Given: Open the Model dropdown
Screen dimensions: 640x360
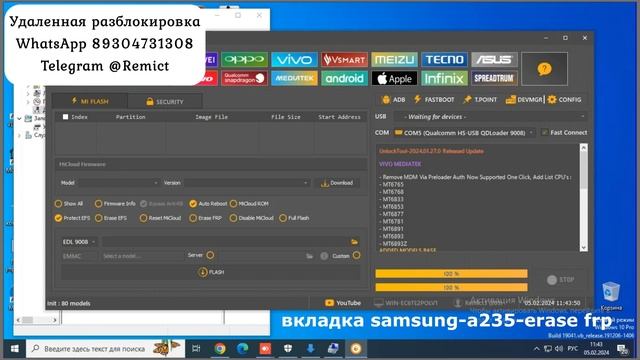Looking at the screenshot, I should tap(119, 183).
